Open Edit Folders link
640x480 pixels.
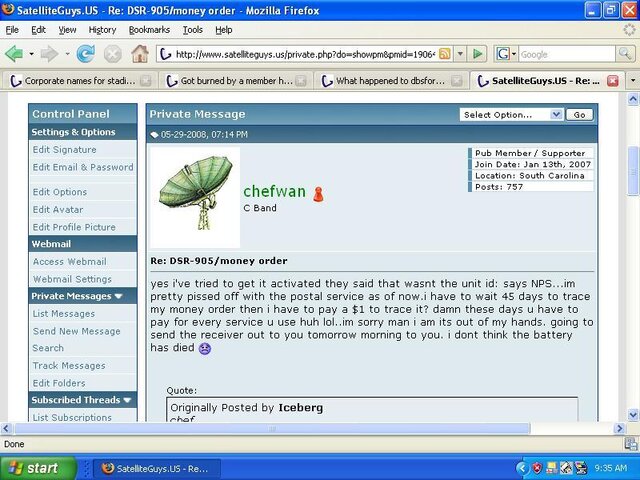click(x=59, y=383)
